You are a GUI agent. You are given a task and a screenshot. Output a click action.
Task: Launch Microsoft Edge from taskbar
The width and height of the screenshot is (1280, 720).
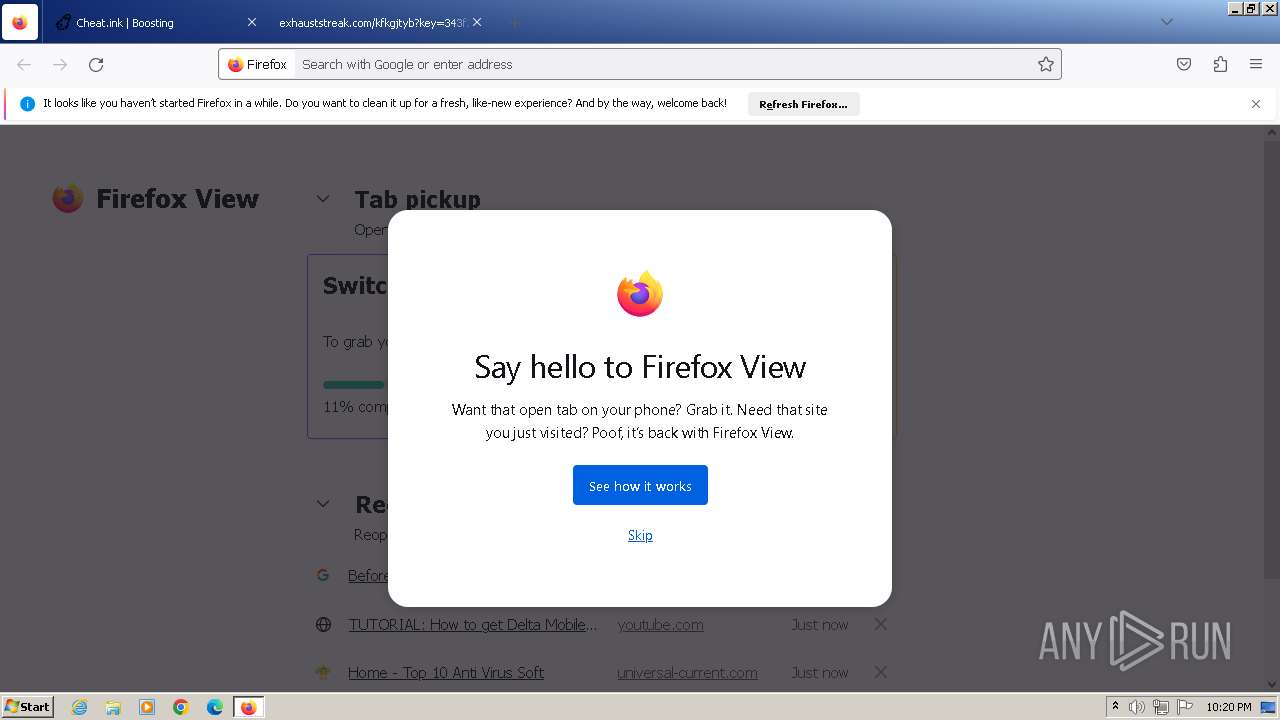coord(215,707)
